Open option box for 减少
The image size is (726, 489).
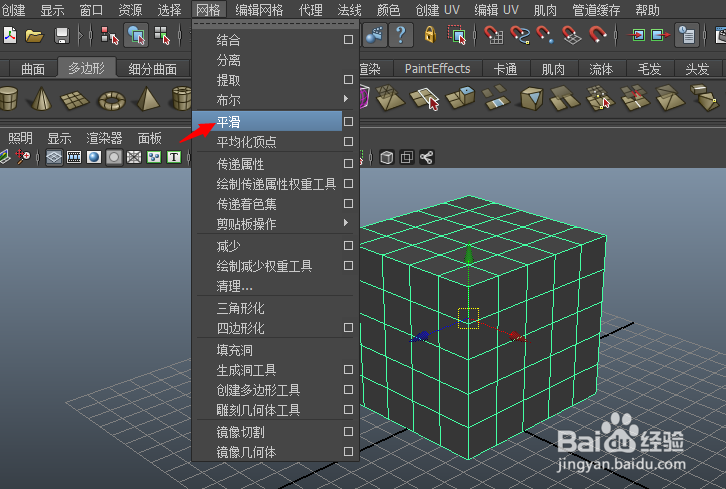click(348, 245)
